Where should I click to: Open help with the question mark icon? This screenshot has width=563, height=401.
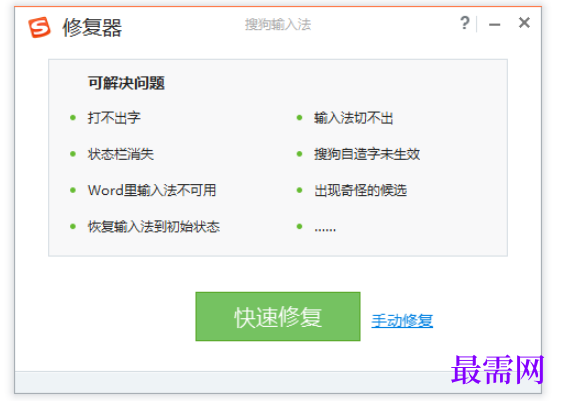click(465, 23)
